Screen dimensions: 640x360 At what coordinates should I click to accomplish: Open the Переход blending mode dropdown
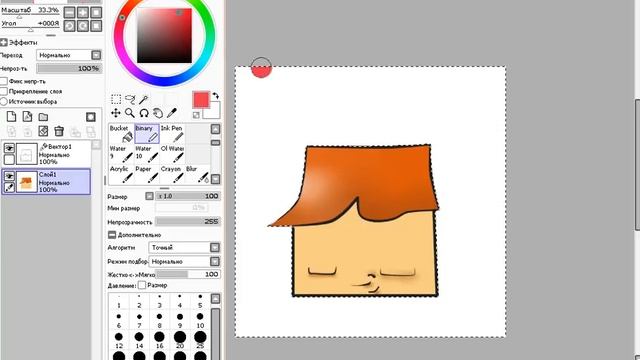pos(69,55)
